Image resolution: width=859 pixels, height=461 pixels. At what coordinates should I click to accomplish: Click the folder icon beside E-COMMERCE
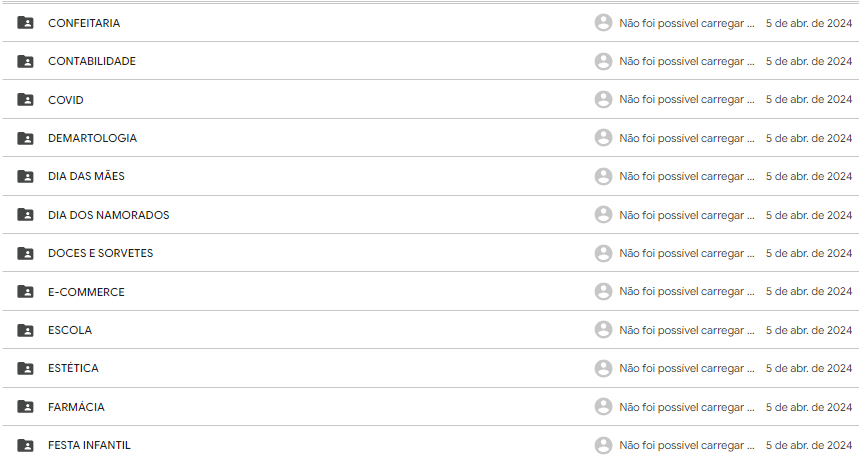tap(25, 292)
